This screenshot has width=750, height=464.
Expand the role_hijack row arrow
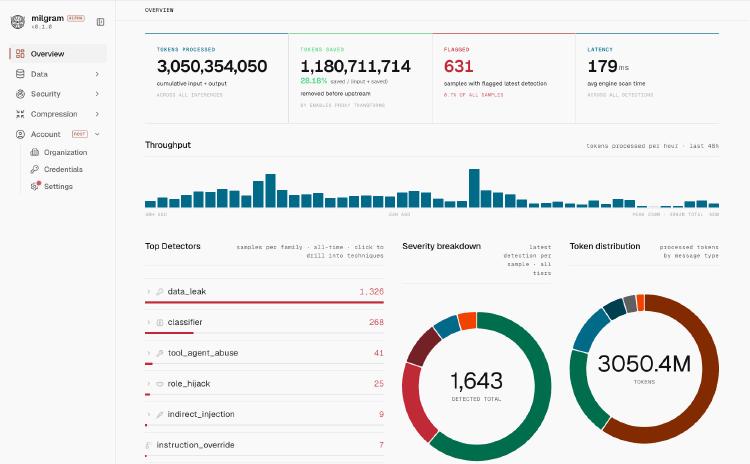pos(148,383)
